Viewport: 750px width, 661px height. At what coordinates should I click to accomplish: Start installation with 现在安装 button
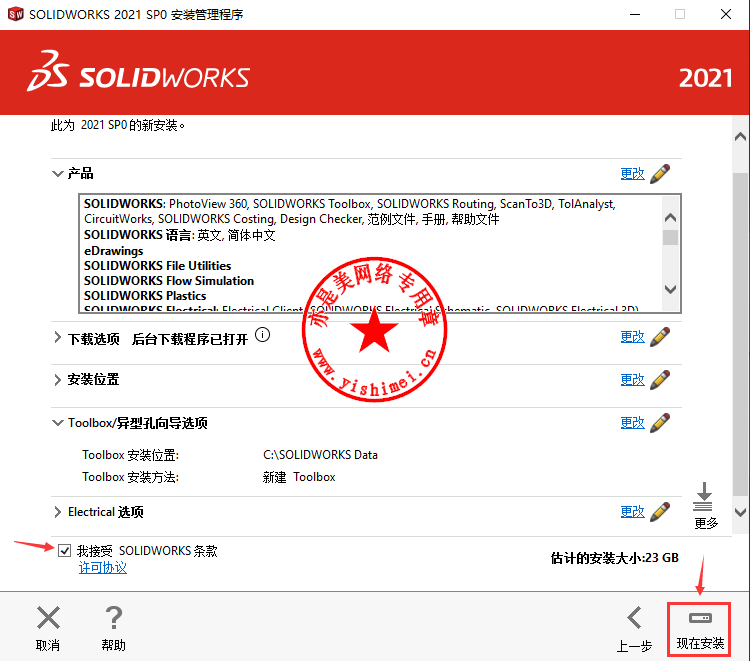tap(699, 629)
